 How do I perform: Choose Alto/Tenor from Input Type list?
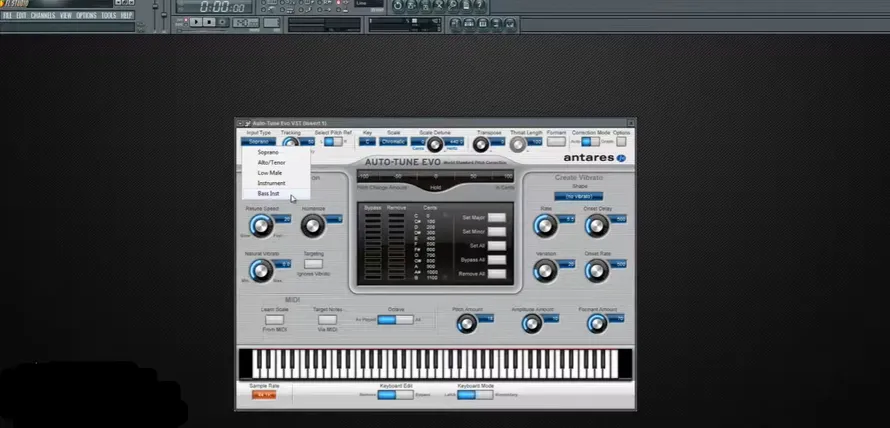pos(276,162)
